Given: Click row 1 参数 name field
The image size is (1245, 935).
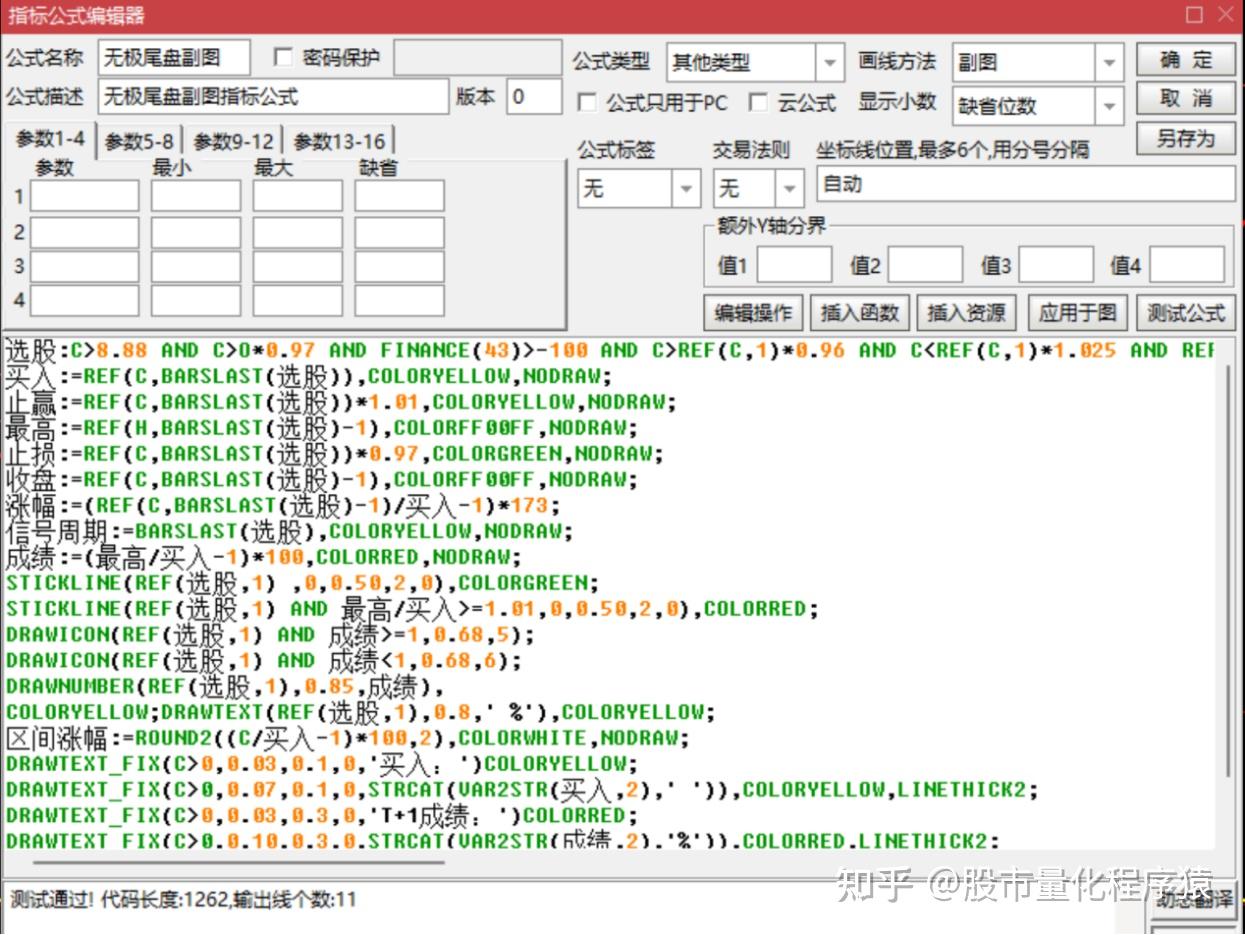Looking at the screenshot, I should 85,196.
